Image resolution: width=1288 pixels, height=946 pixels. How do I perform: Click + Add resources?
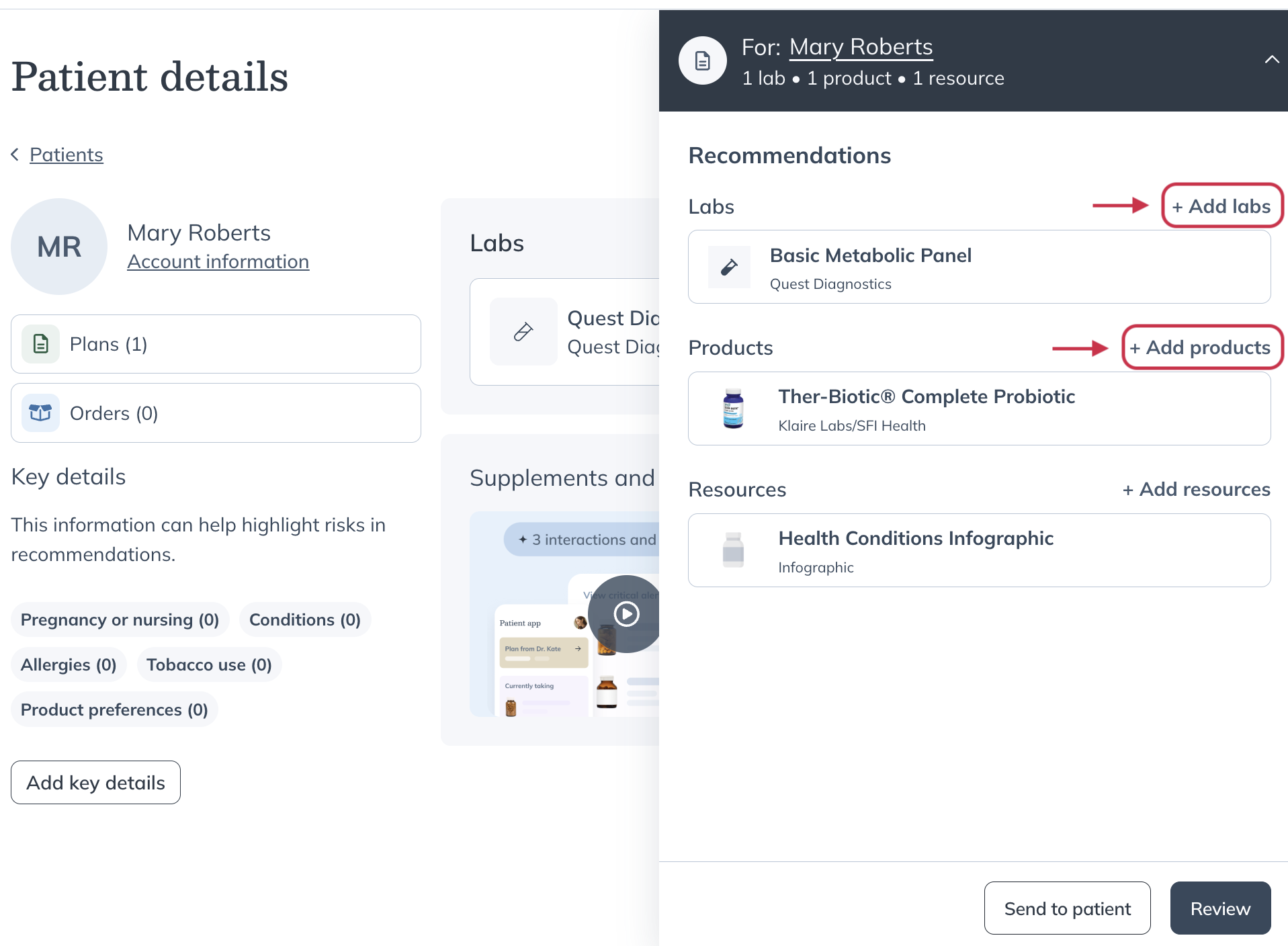point(1196,489)
